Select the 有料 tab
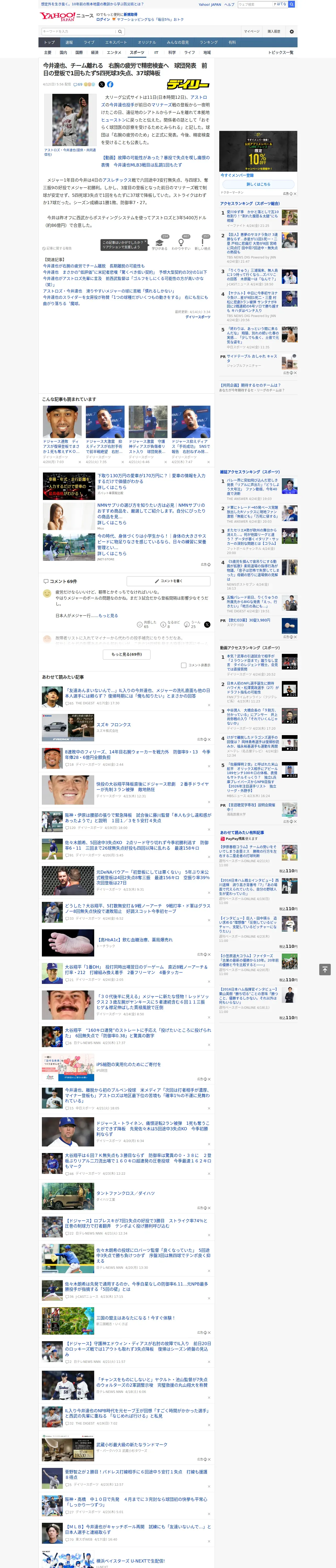 tap(232, 43)
